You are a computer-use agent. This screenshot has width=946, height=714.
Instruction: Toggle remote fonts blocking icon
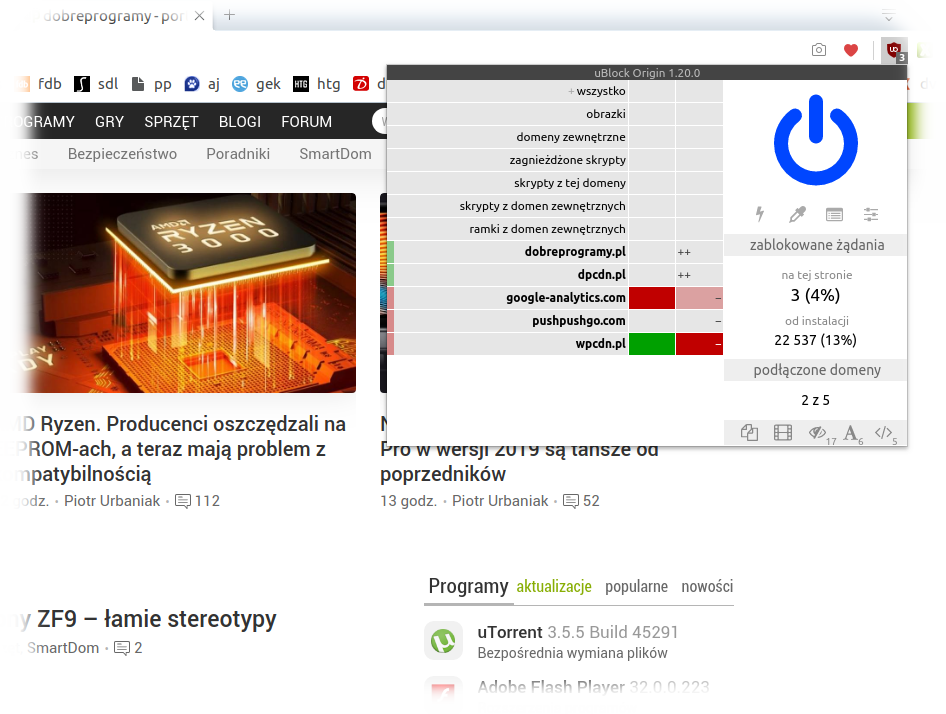pos(851,432)
